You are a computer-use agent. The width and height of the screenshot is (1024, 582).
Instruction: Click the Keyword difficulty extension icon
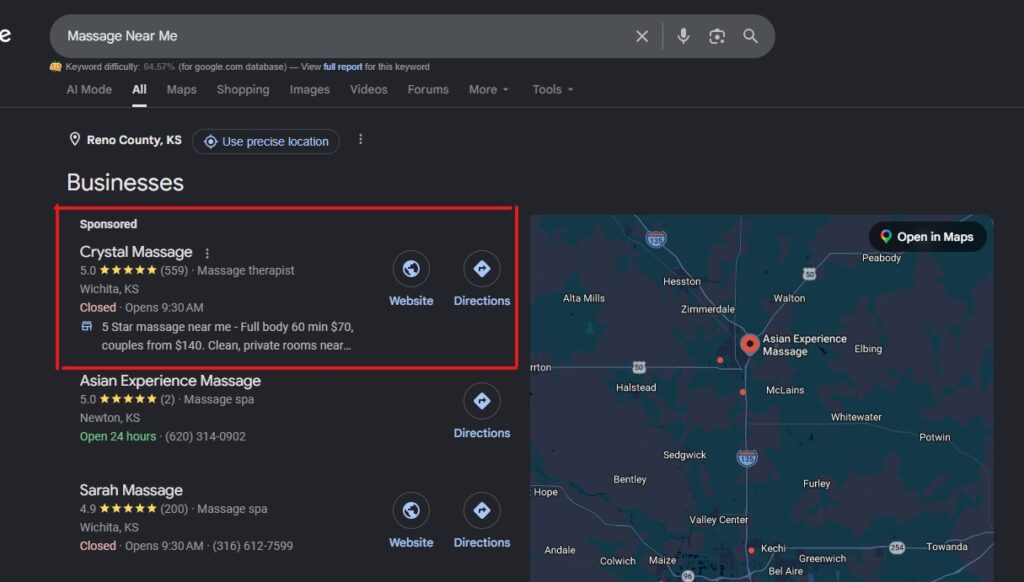(x=56, y=67)
